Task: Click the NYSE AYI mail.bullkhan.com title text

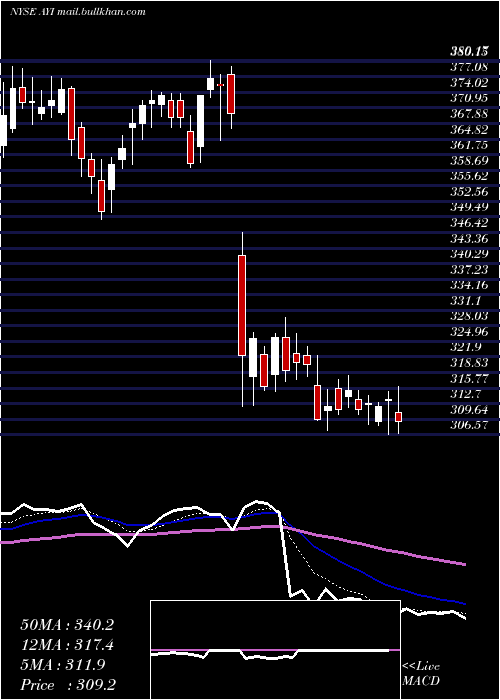Action: (x=78, y=12)
